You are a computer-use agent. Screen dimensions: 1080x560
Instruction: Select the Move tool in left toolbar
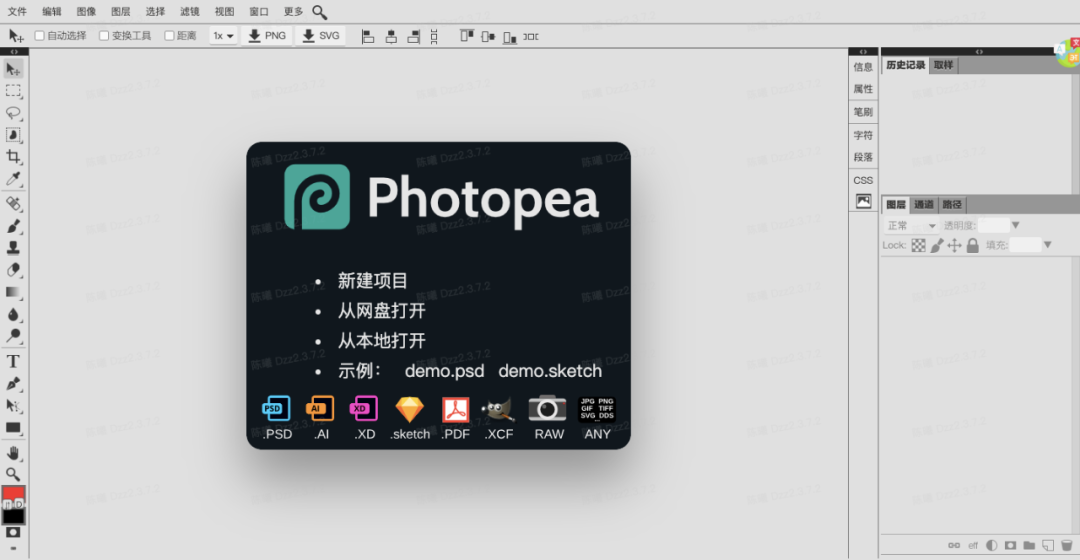point(13,69)
